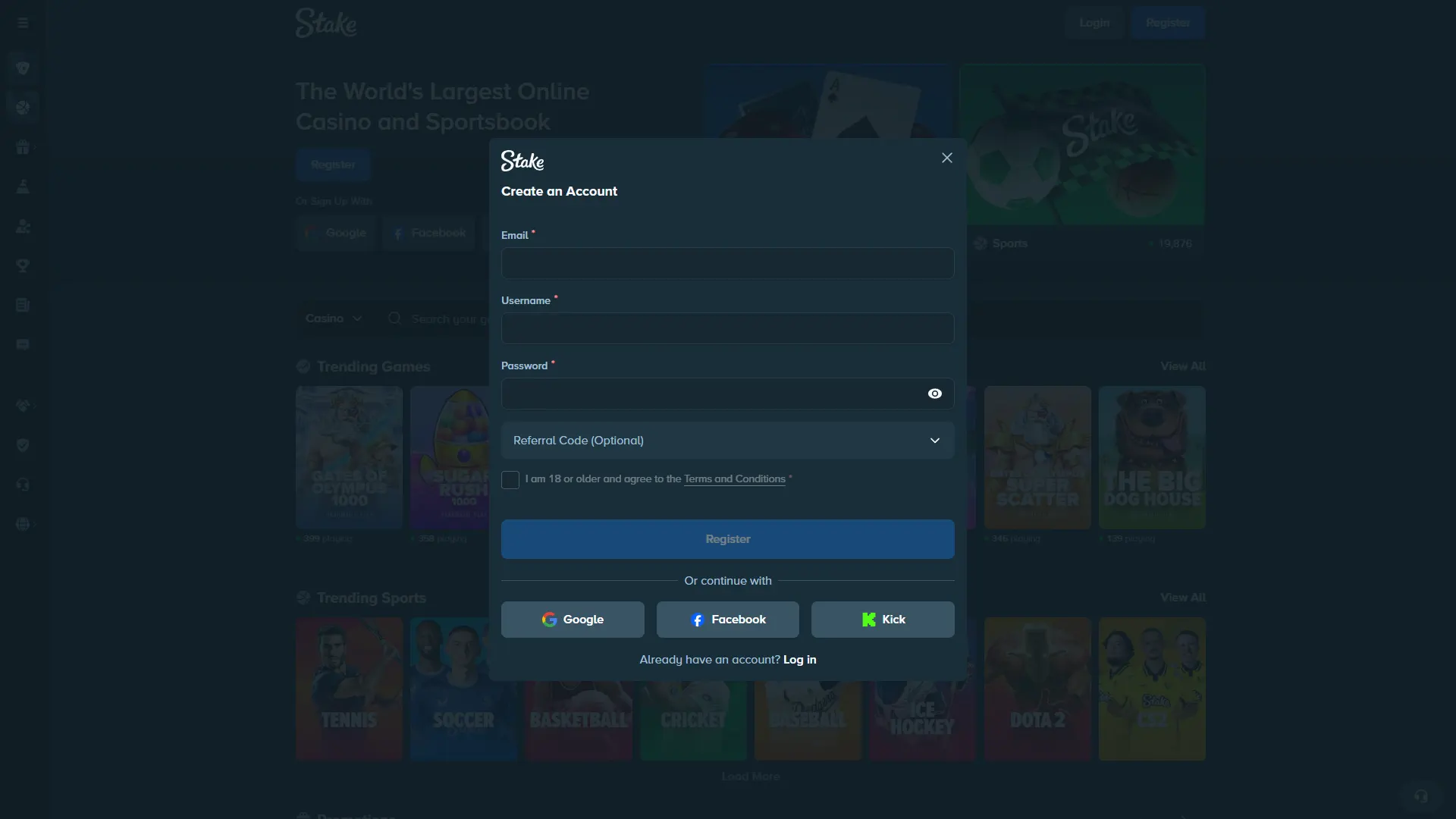Follow the Log in link

pyautogui.click(x=799, y=660)
